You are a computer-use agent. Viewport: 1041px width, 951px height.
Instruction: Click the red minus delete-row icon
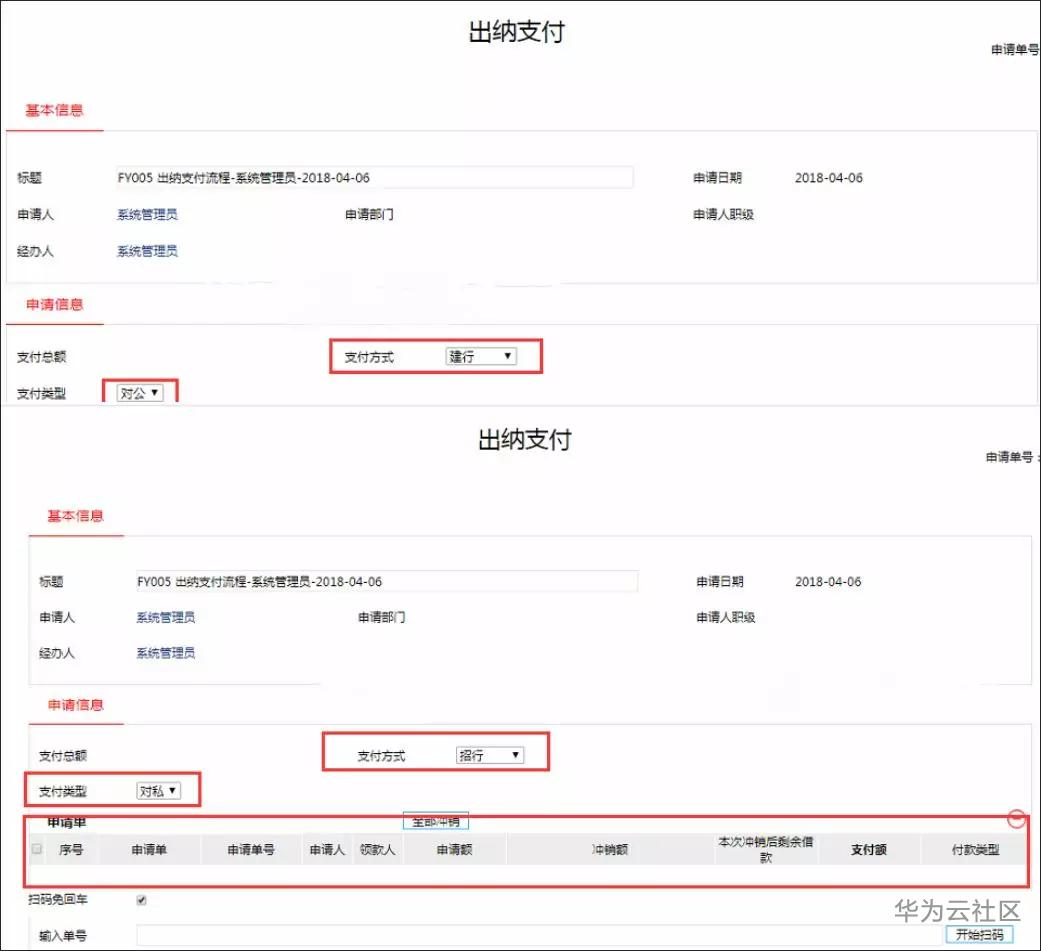(x=1017, y=818)
